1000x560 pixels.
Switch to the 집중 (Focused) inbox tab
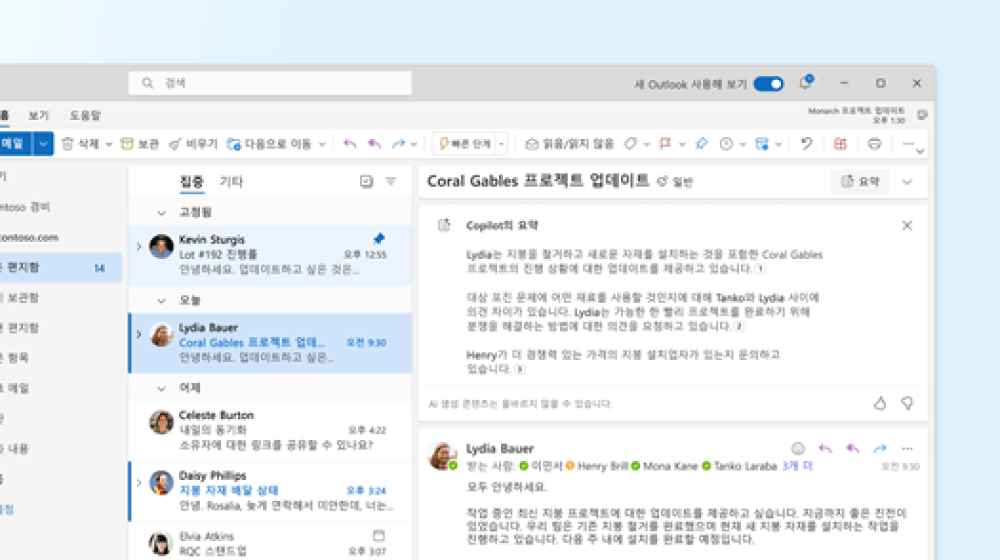(191, 182)
